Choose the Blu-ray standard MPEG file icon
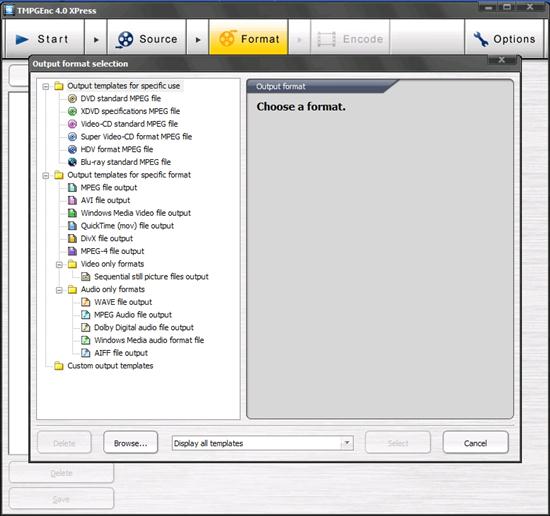The width and height of the screenshot is (550, 516). (x=72, y=162)
